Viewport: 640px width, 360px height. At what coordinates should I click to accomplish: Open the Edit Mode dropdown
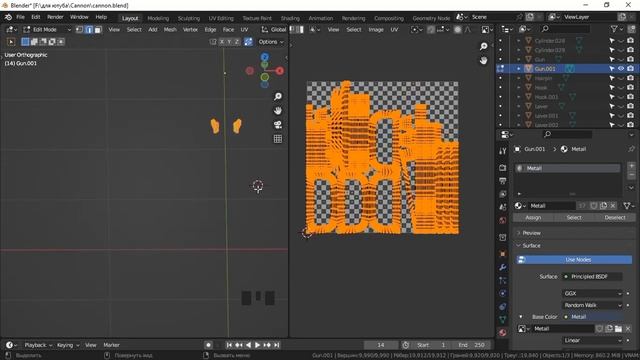click(47, 29)
